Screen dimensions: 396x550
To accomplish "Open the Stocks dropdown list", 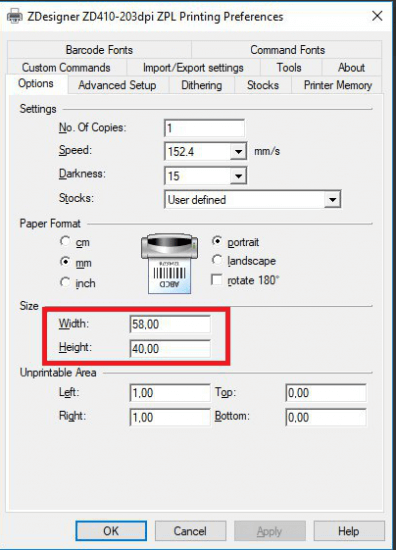I will point(332,200).
